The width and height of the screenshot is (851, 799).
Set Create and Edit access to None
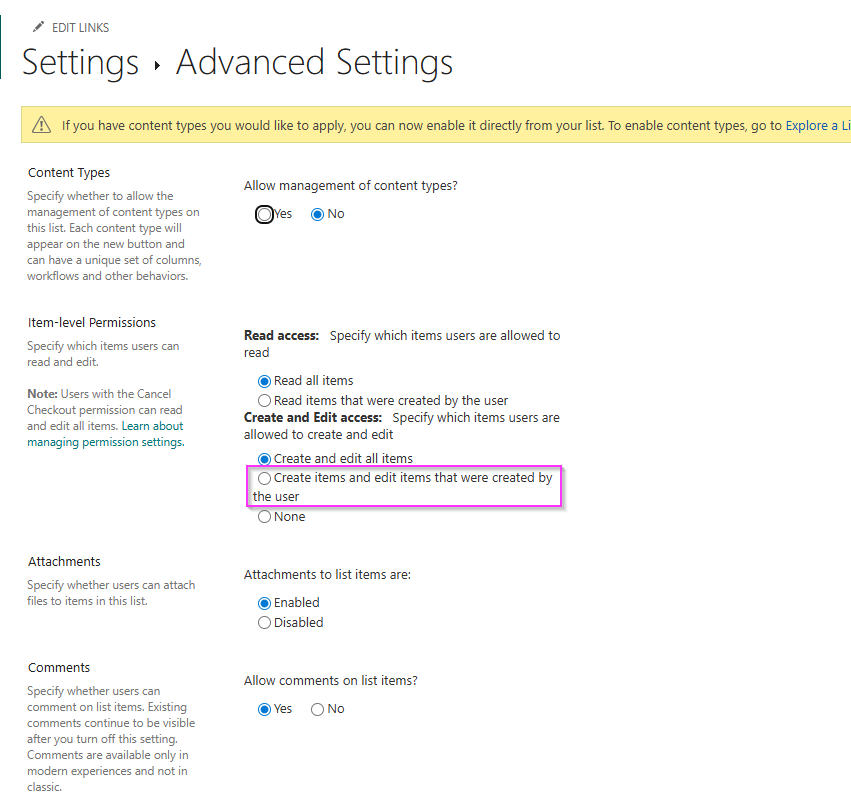coord(265,517)
